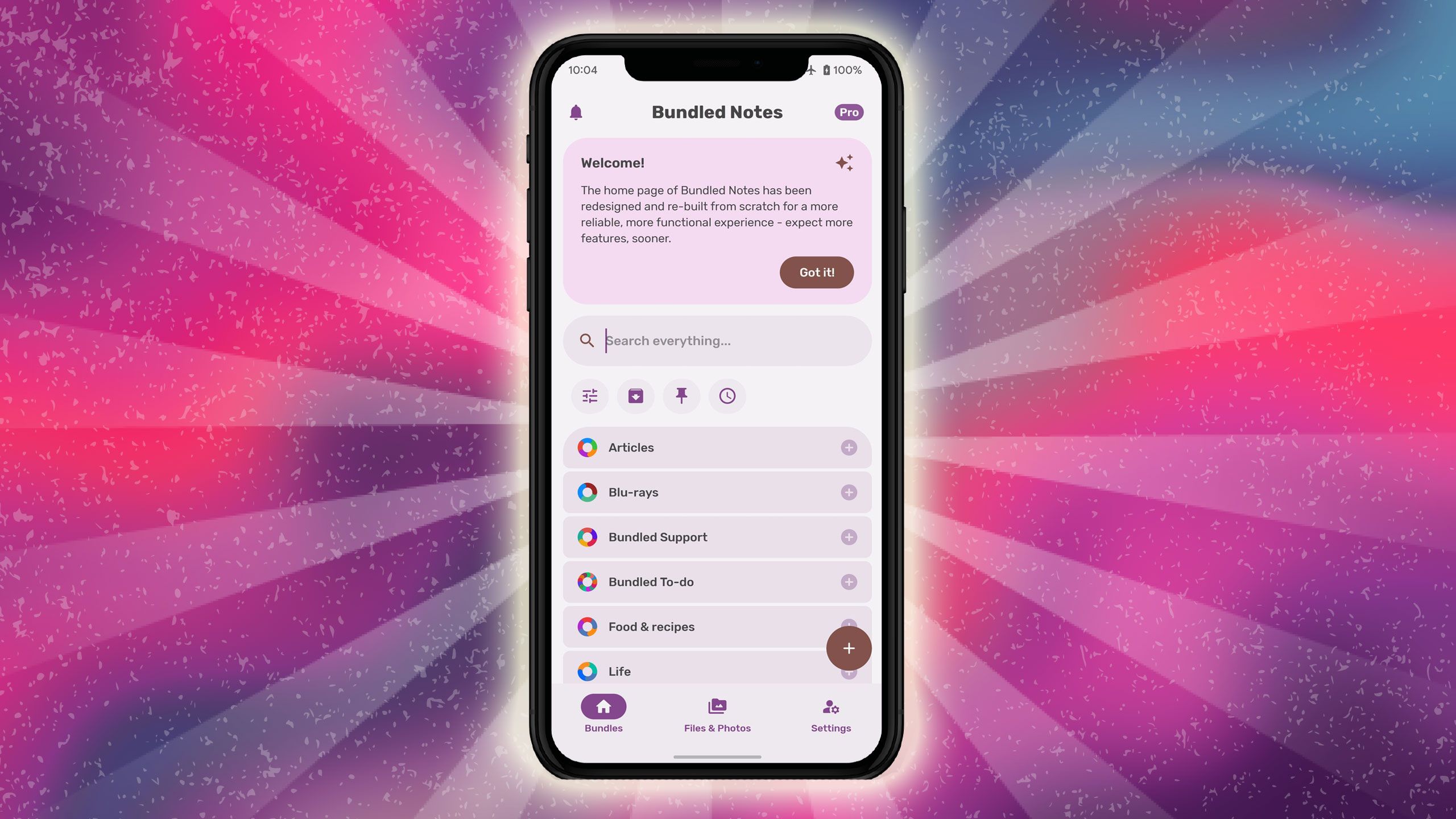The width and height of the screenshot is (1456, 819).
Task: Switch to the Bundles tab
Action: point(603,713)
